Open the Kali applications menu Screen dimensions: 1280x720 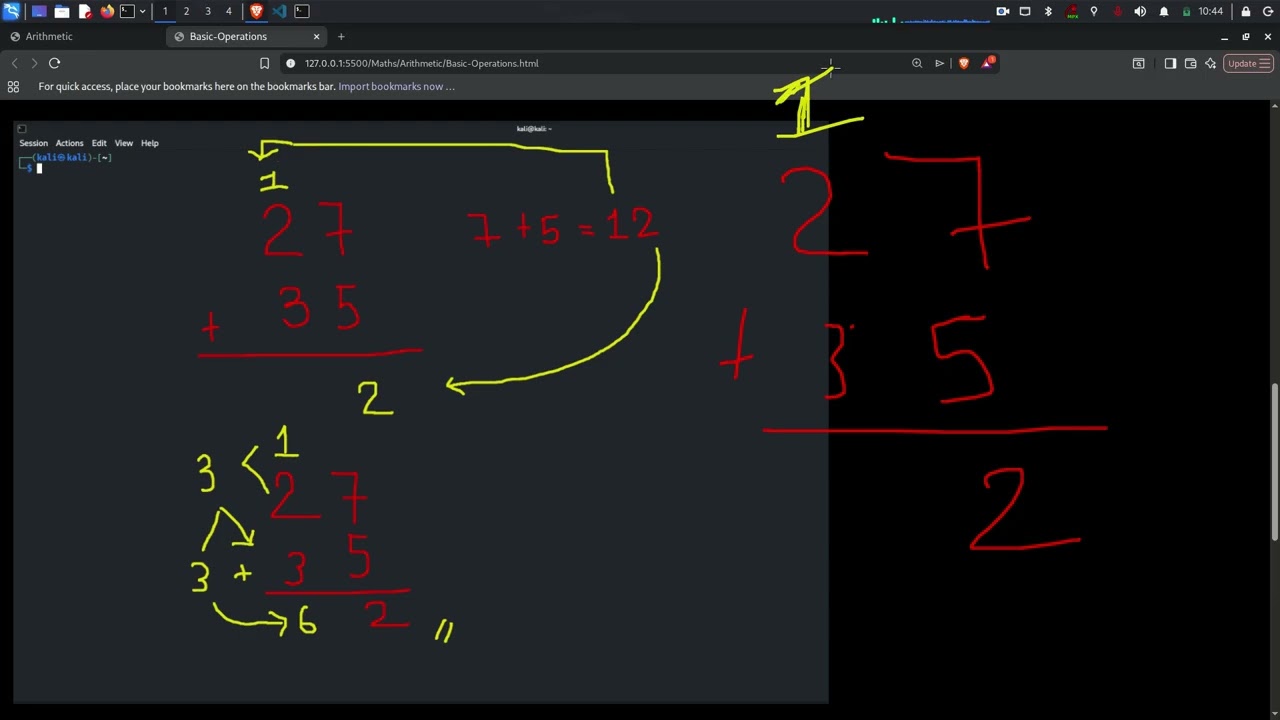coord(11,11)
